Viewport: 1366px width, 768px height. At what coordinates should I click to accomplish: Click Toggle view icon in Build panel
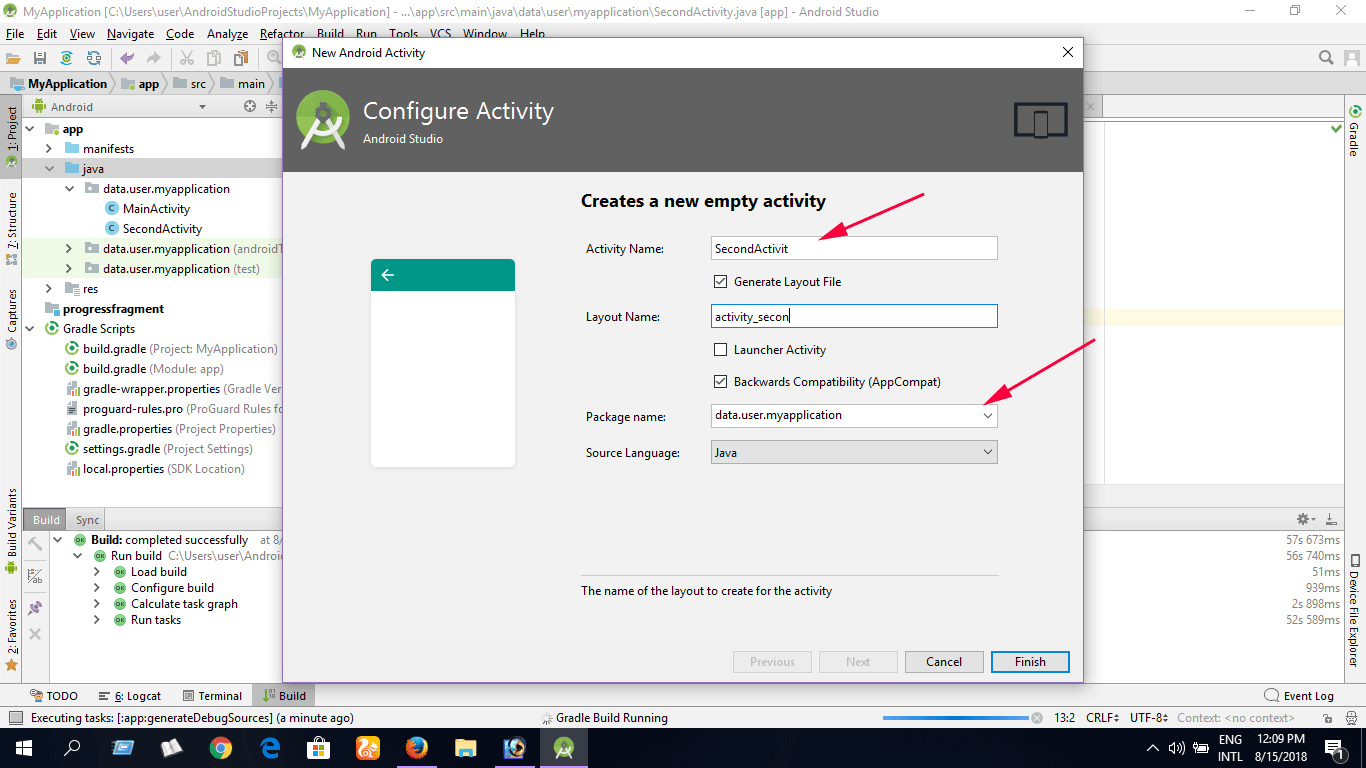click(35, 576)
